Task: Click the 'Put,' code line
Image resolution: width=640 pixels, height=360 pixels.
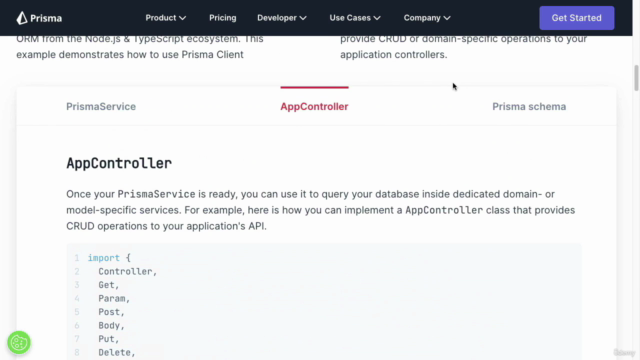Action: (109, 339)
